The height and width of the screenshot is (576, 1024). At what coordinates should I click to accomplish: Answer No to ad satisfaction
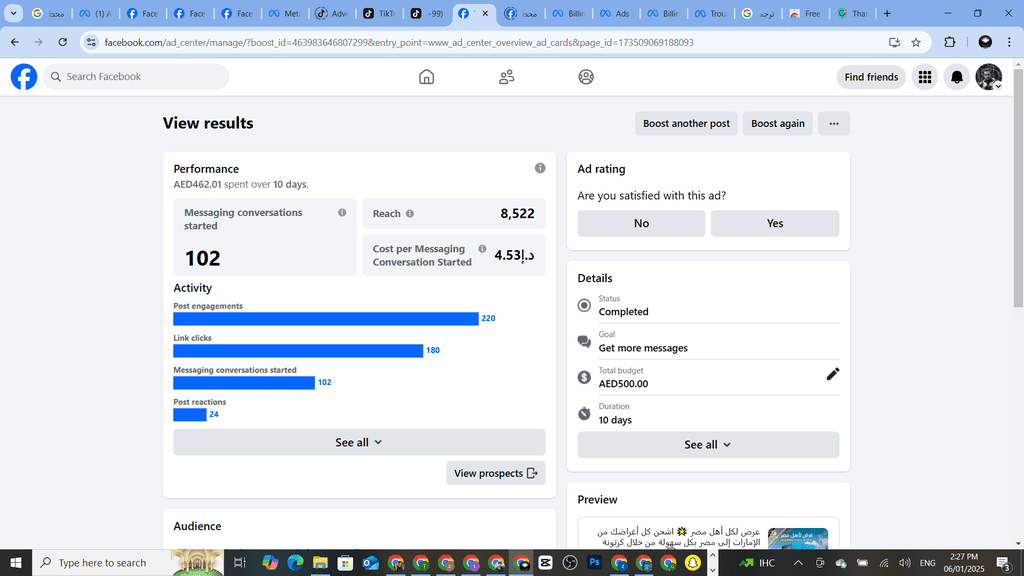tap(641, 223)
